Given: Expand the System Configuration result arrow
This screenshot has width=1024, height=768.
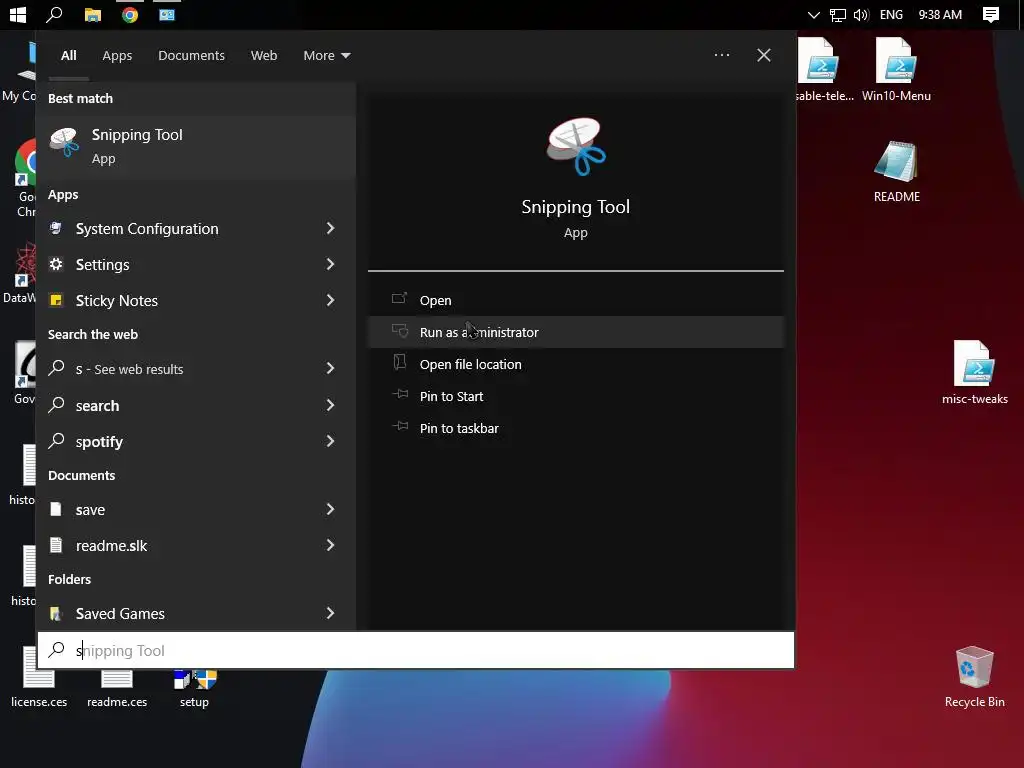Looking at the screenshot, I should point(330,228).
